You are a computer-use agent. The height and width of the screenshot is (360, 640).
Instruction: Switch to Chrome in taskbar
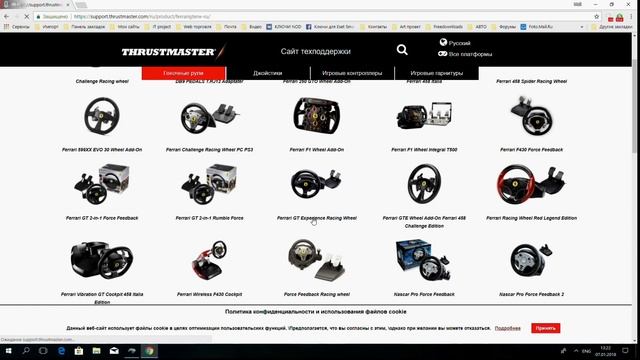(150, 351)
